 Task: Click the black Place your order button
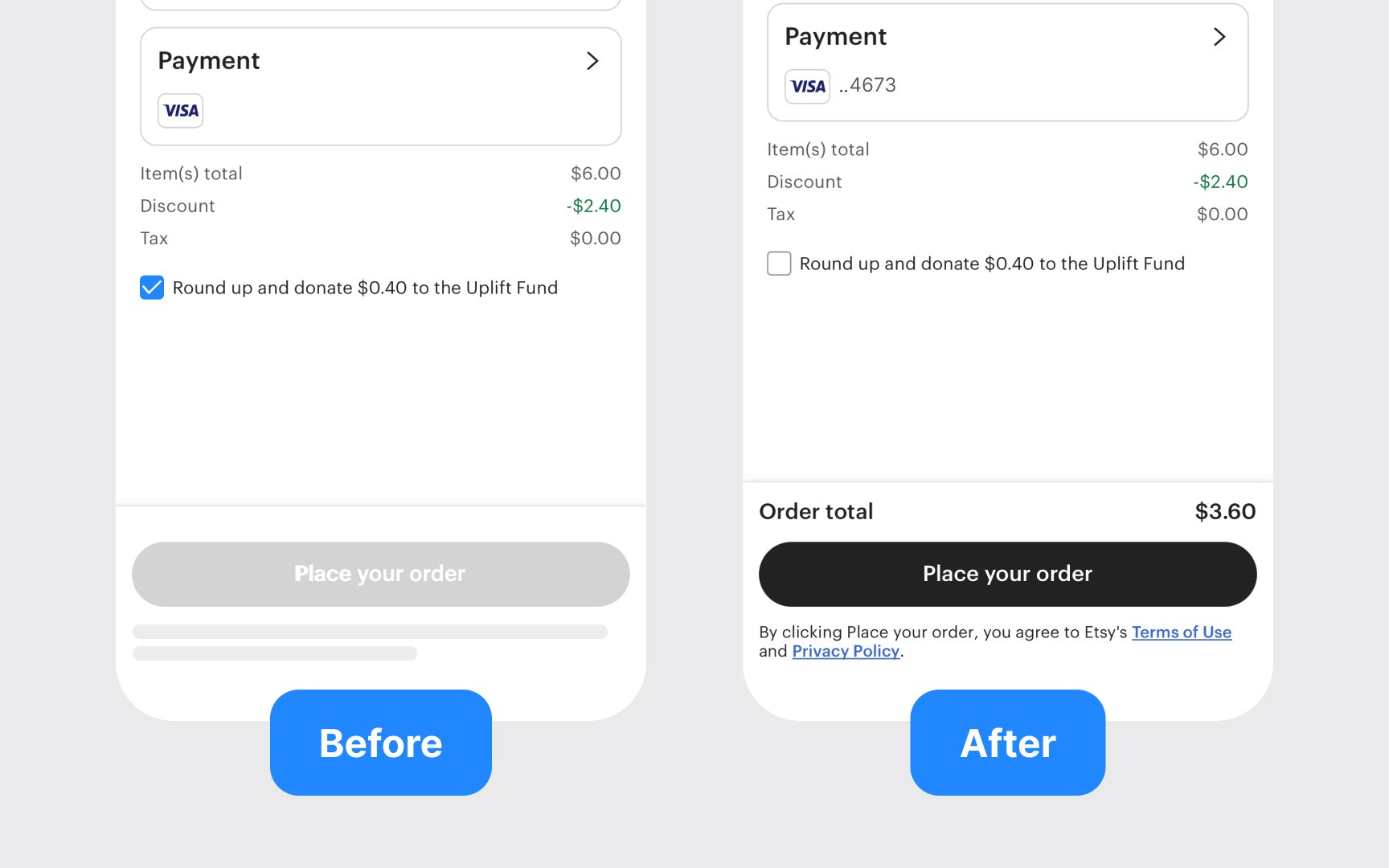1007,574
